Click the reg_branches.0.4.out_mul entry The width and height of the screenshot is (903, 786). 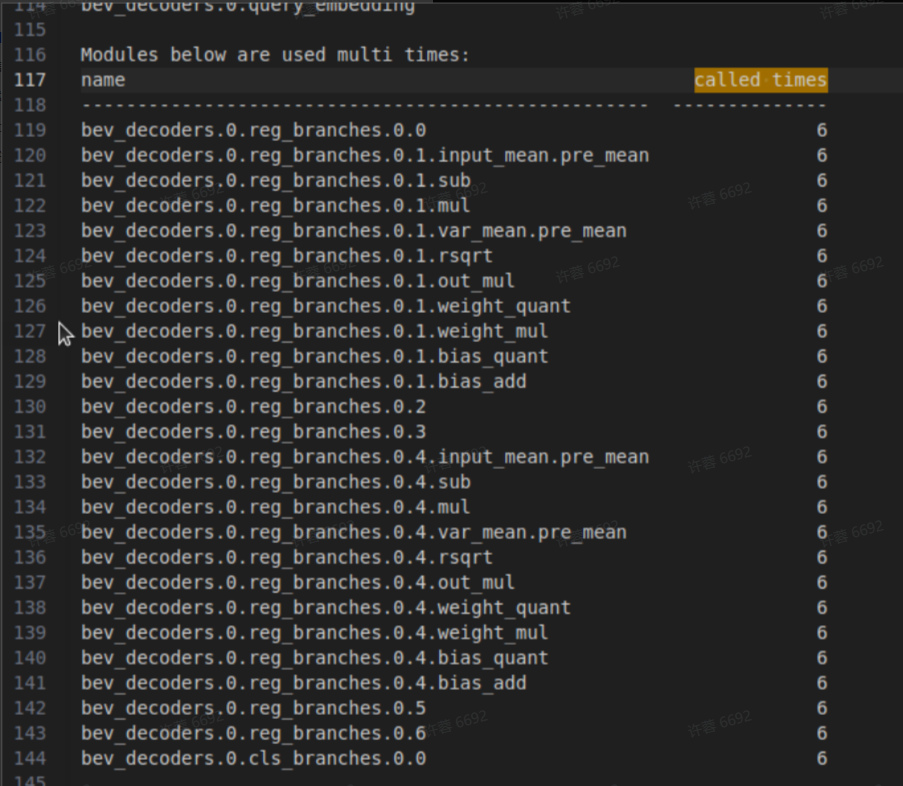click(x=298, y=582)
